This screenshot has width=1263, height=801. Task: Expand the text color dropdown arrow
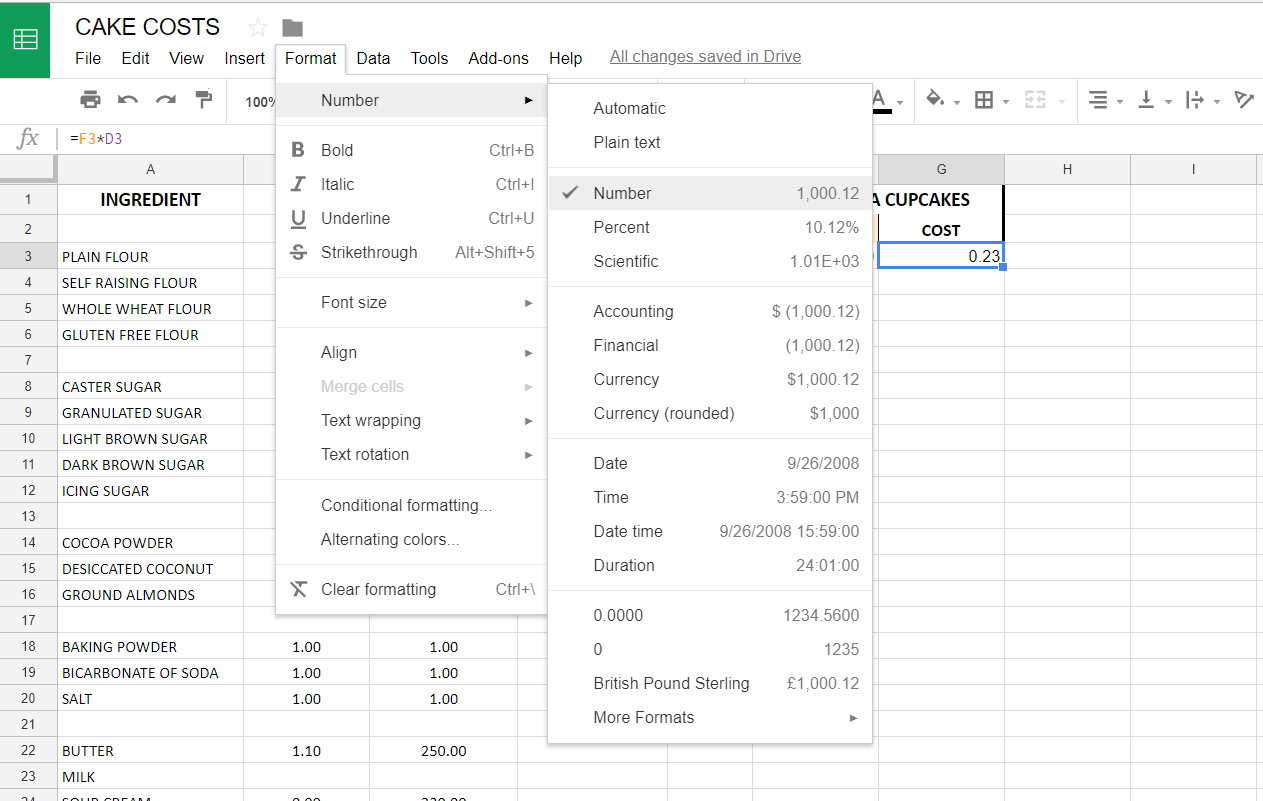point(900,102)
